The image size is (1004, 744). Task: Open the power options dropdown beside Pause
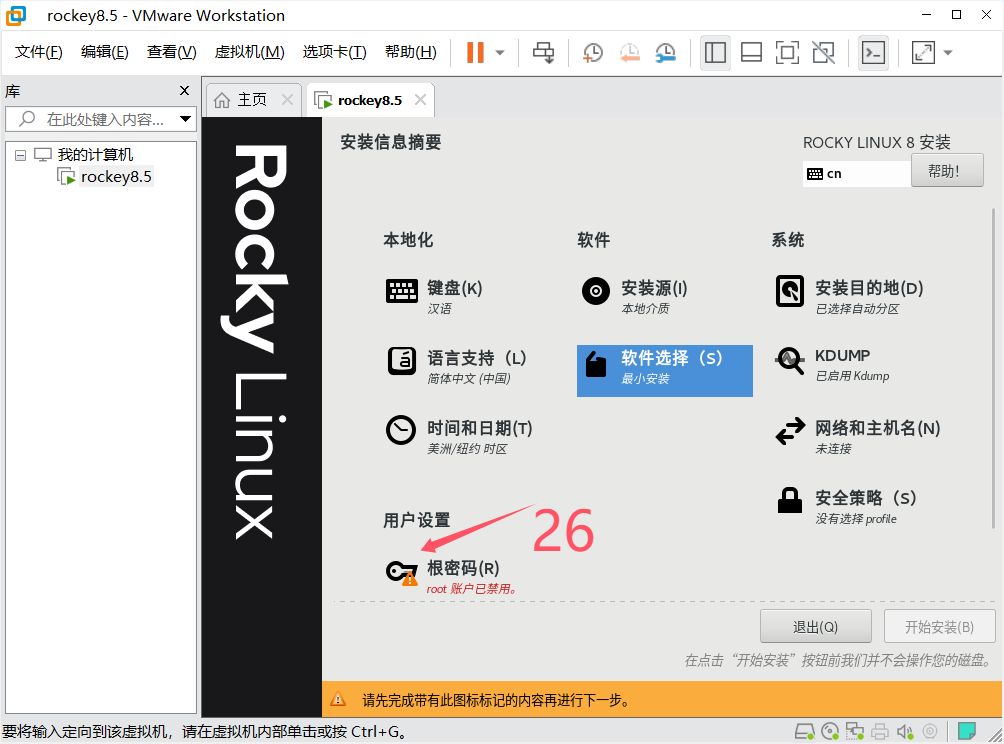coord(500,53)
